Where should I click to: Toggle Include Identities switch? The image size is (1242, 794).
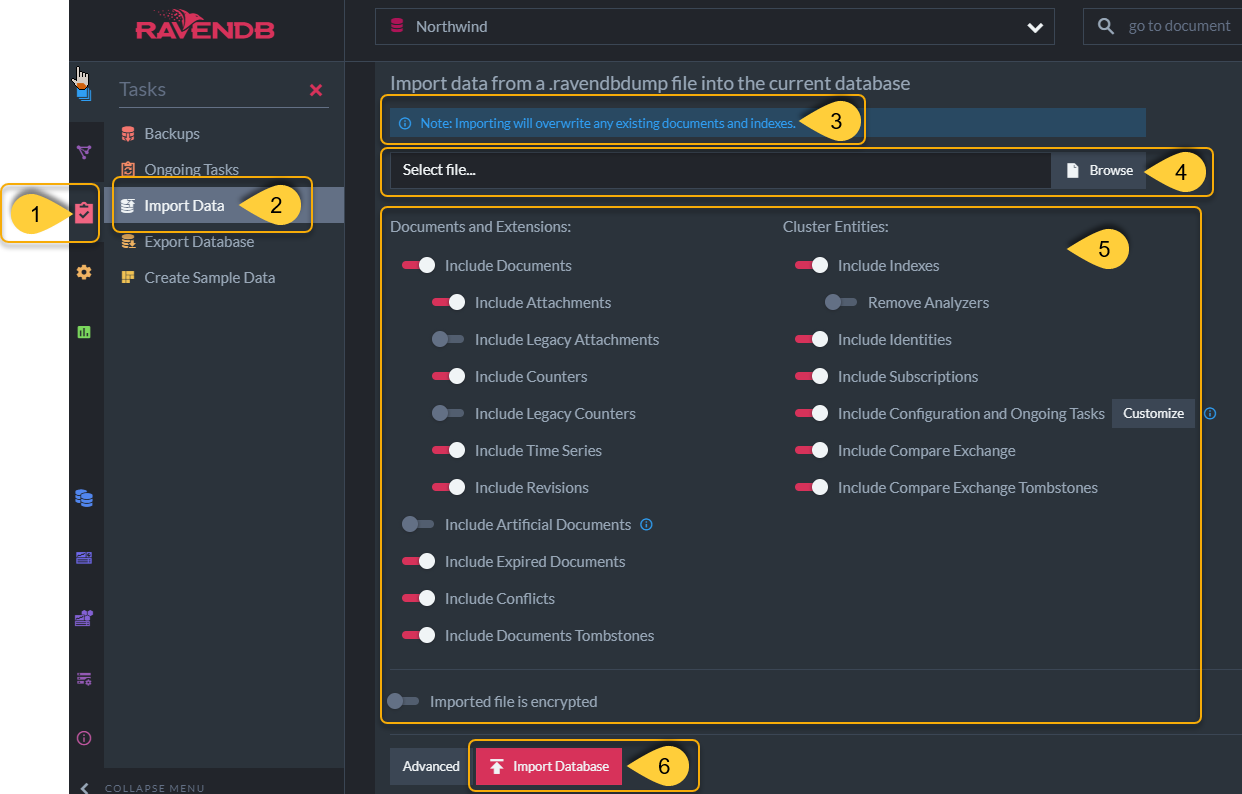tap(811, 339)
